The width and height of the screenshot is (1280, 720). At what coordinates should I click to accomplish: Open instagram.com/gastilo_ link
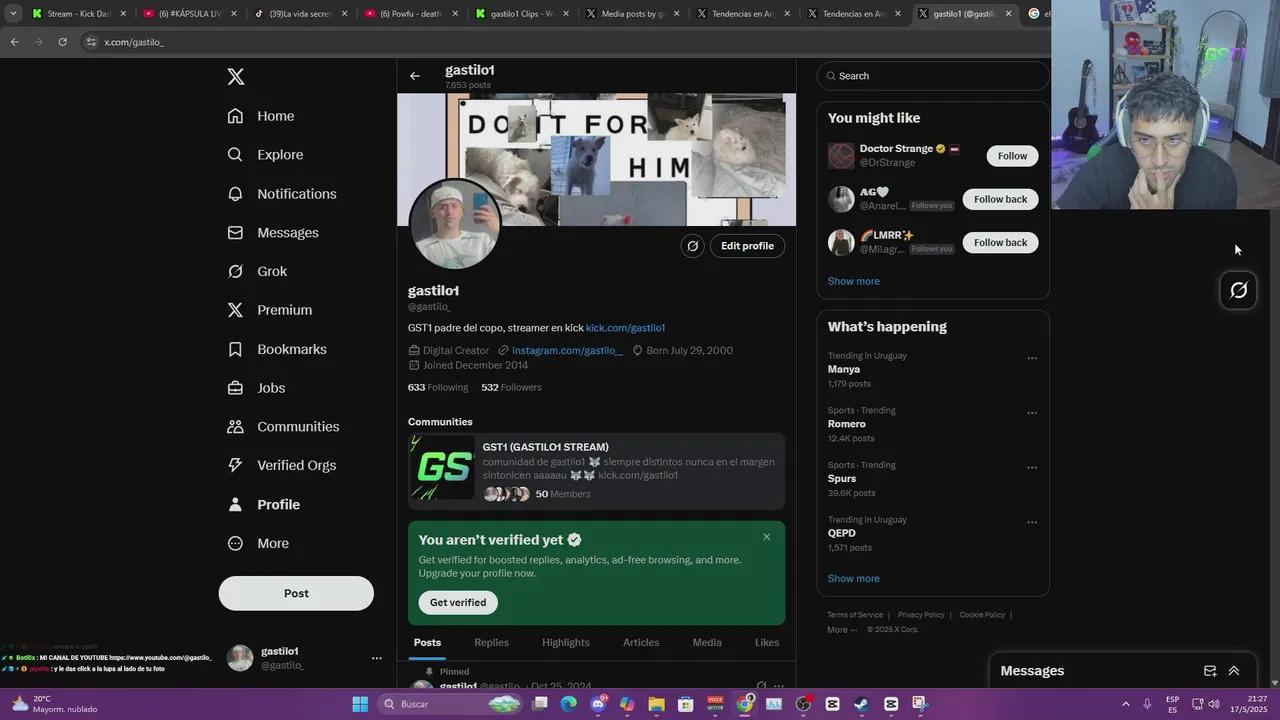(567, 351)
